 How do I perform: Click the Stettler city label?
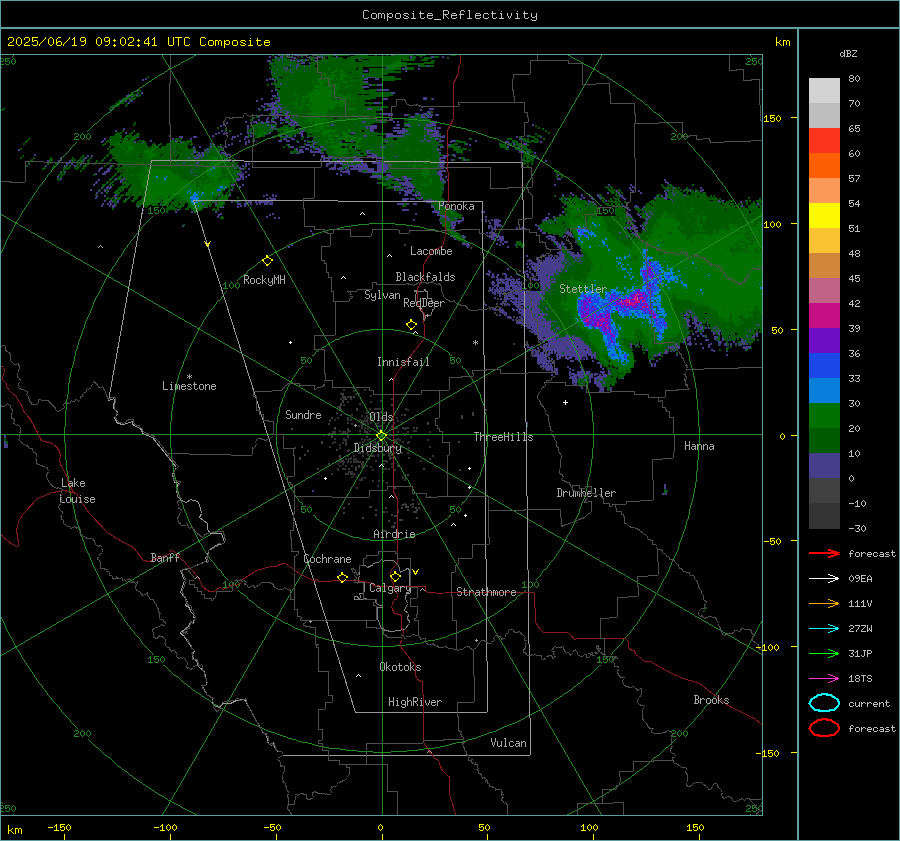(583, 289)
